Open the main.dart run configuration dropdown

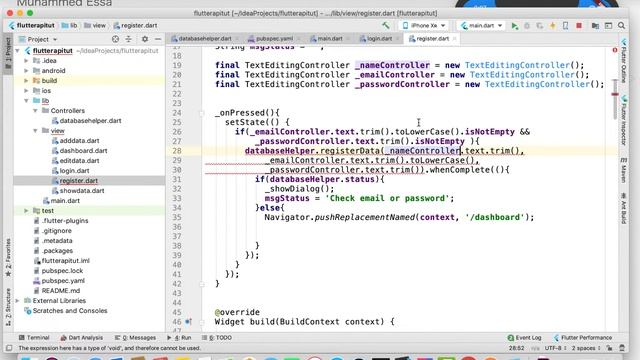click(481, 25)
